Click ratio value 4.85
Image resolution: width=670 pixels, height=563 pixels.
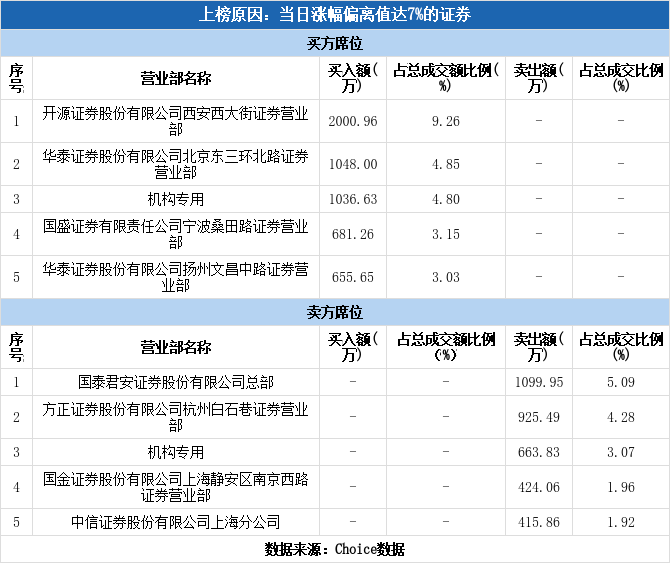(x=446, y=164)
